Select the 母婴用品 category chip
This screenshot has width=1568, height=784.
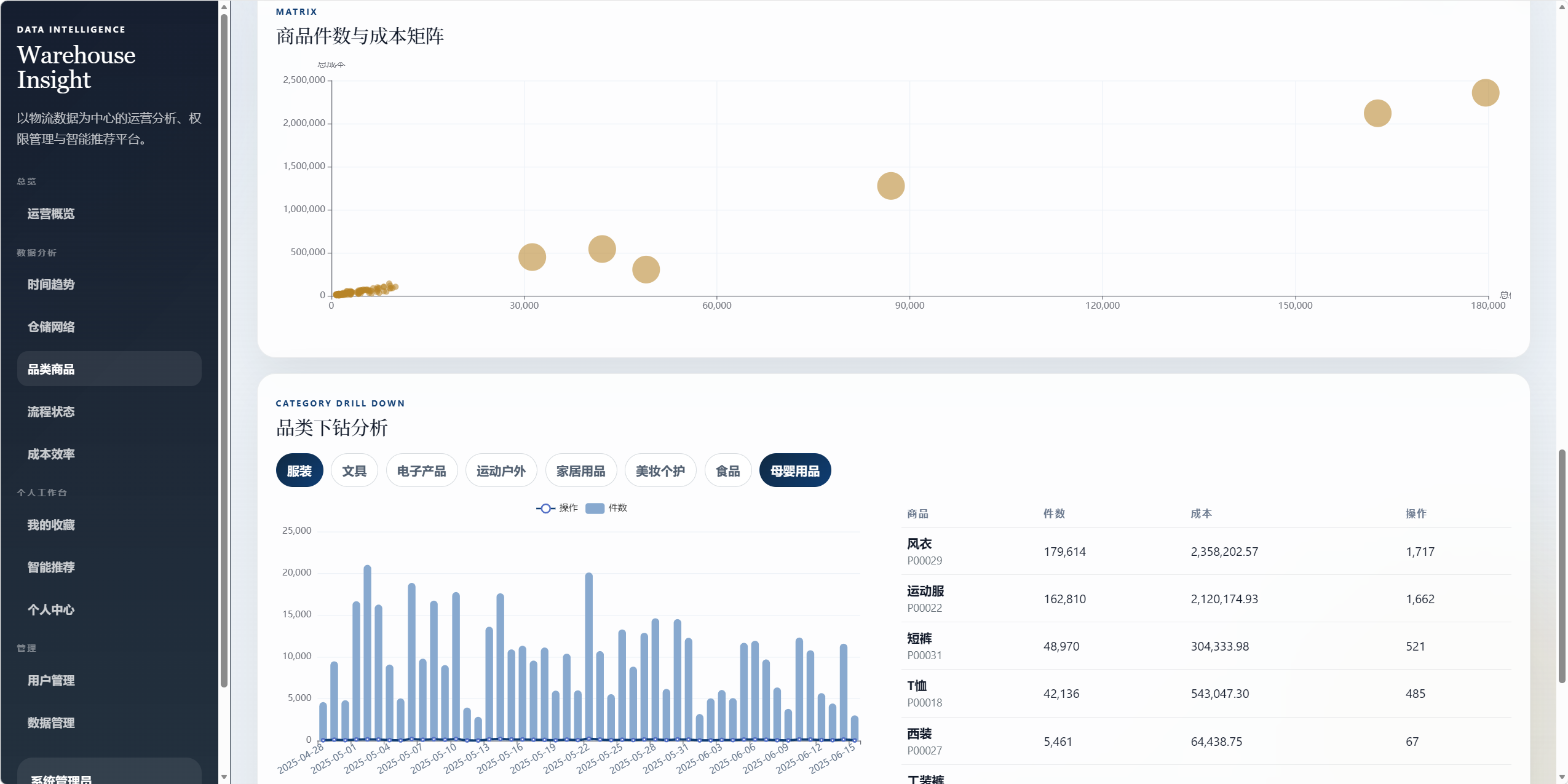(x=794, y=471)
